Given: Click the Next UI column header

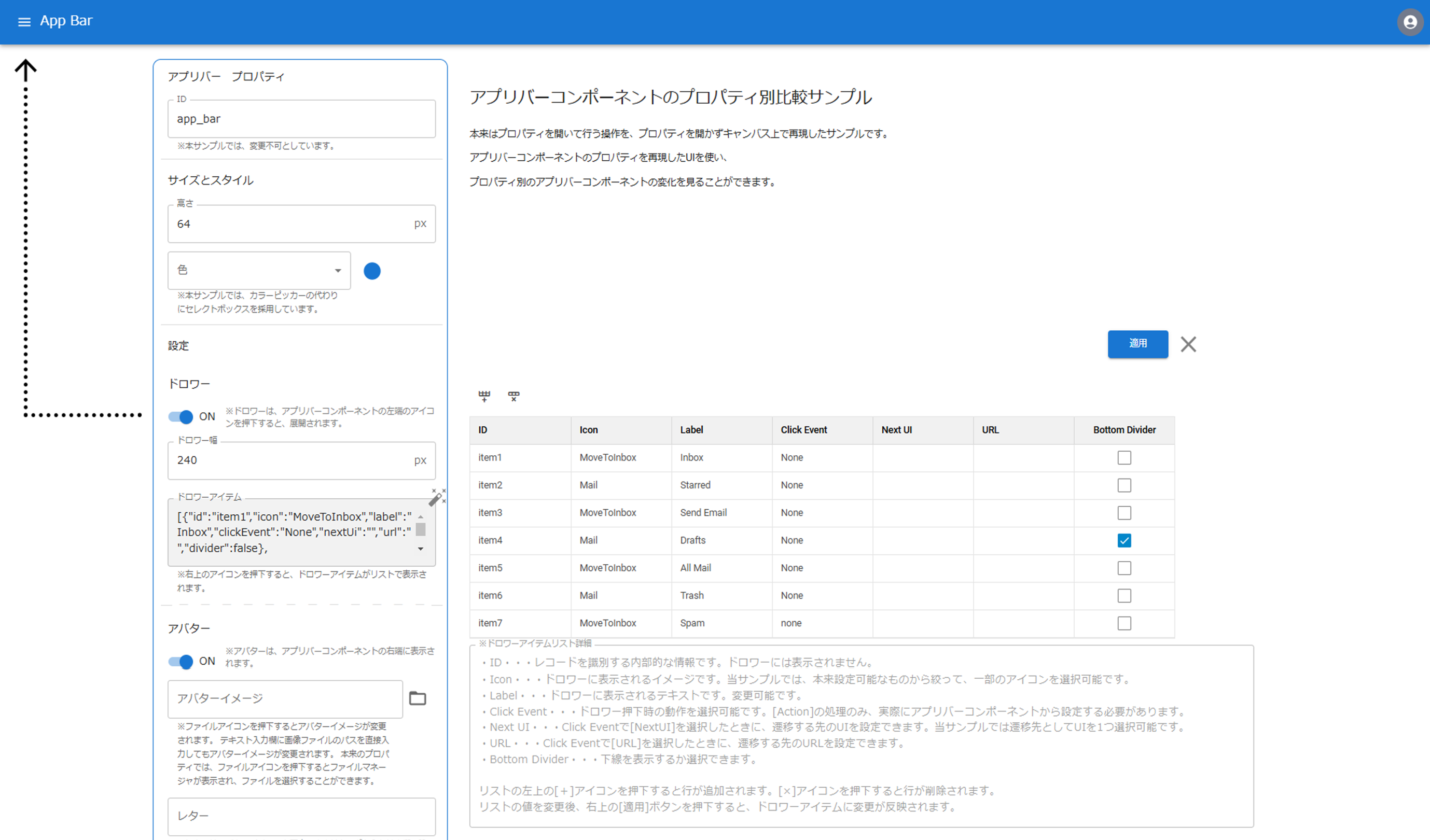Looking at the screenshot, I should point(923,430).
